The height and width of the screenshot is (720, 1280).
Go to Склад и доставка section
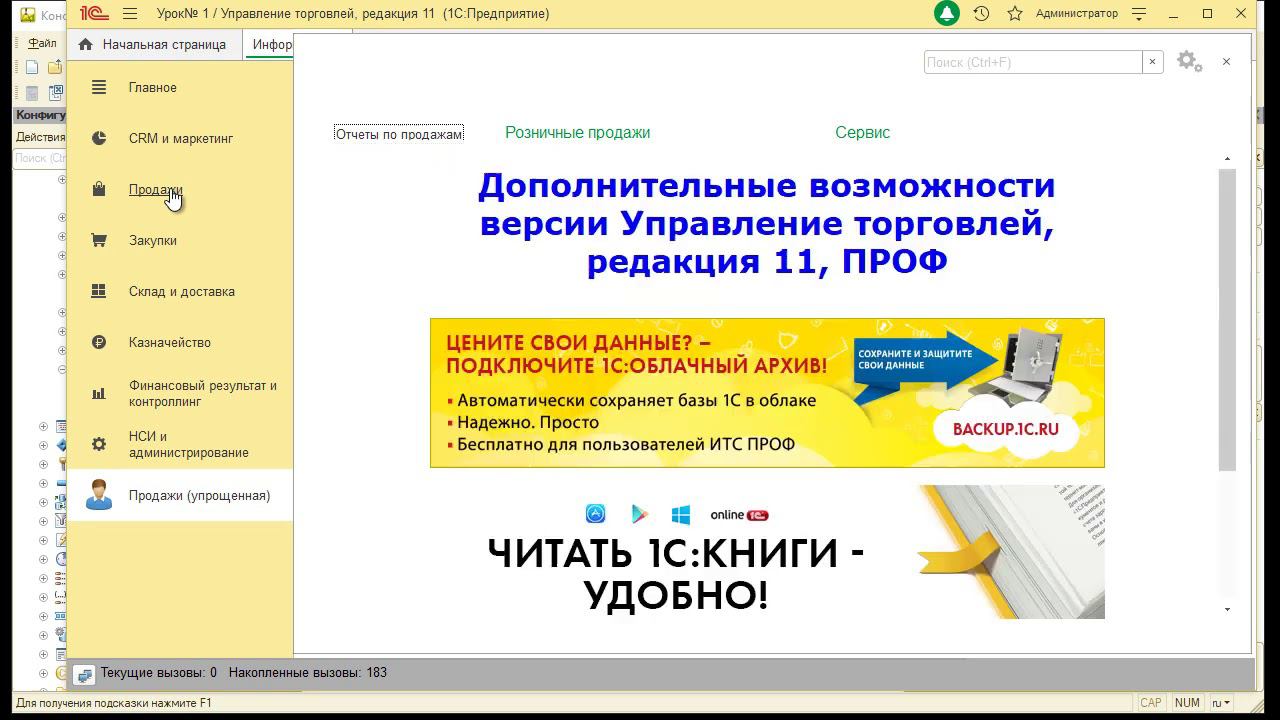pyautogui.click(x=180, y=291)
